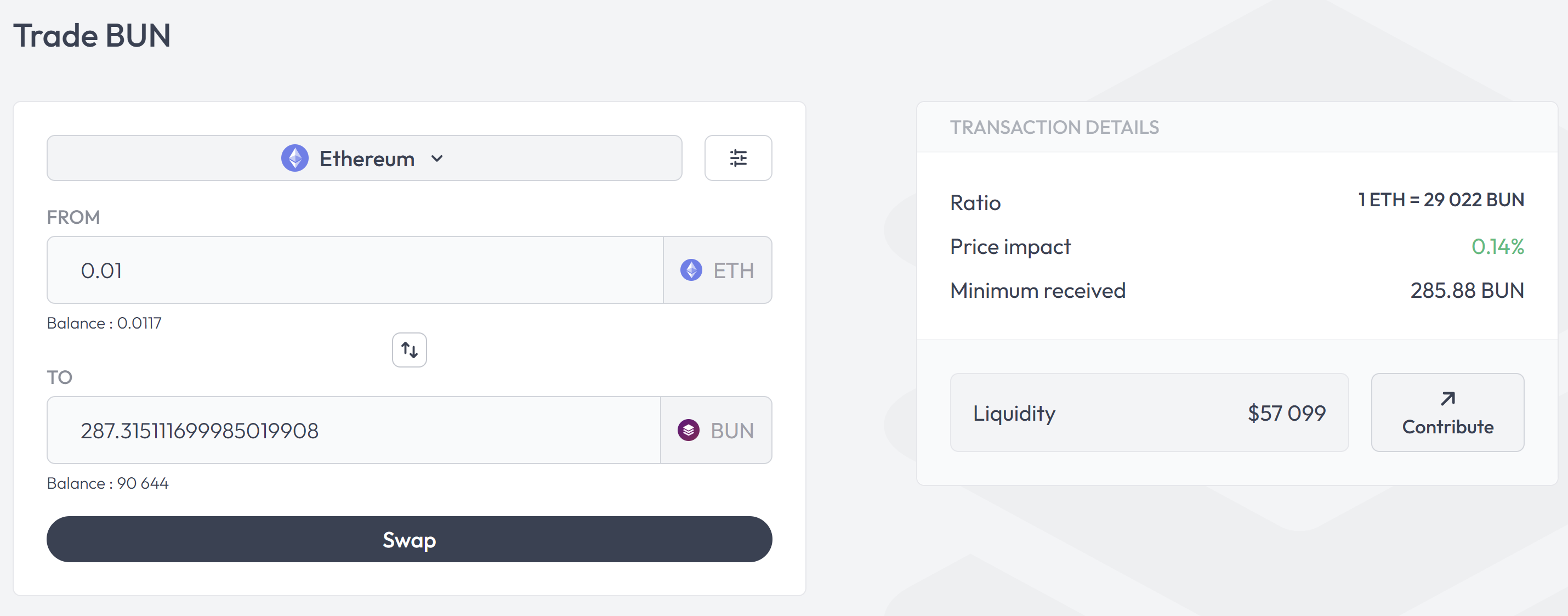
Task: Click the 1 ETH = 29 022 BUN ratio
Action: coord(1441,200)
